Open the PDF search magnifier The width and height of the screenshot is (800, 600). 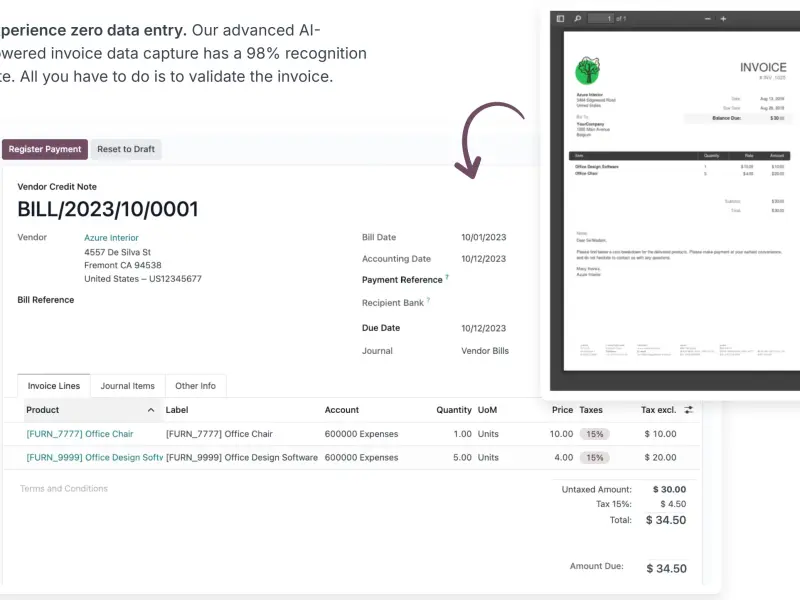point(575,18)
